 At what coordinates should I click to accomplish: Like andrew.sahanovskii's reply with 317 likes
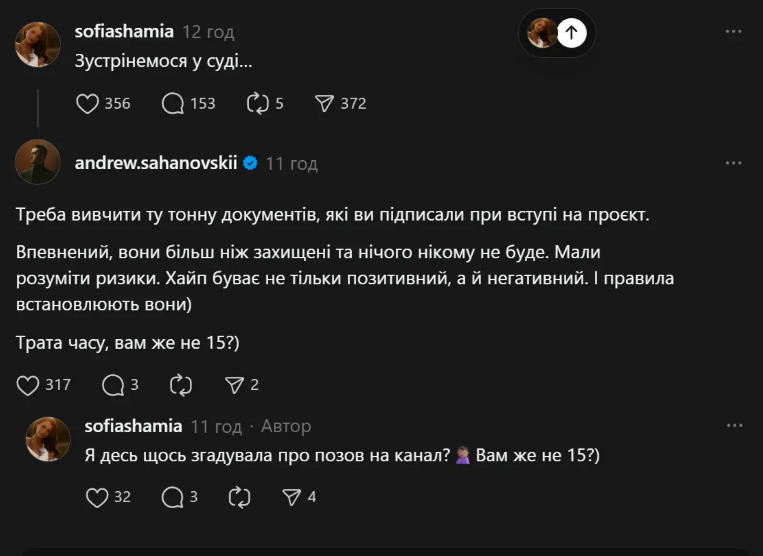click(29, 384)
